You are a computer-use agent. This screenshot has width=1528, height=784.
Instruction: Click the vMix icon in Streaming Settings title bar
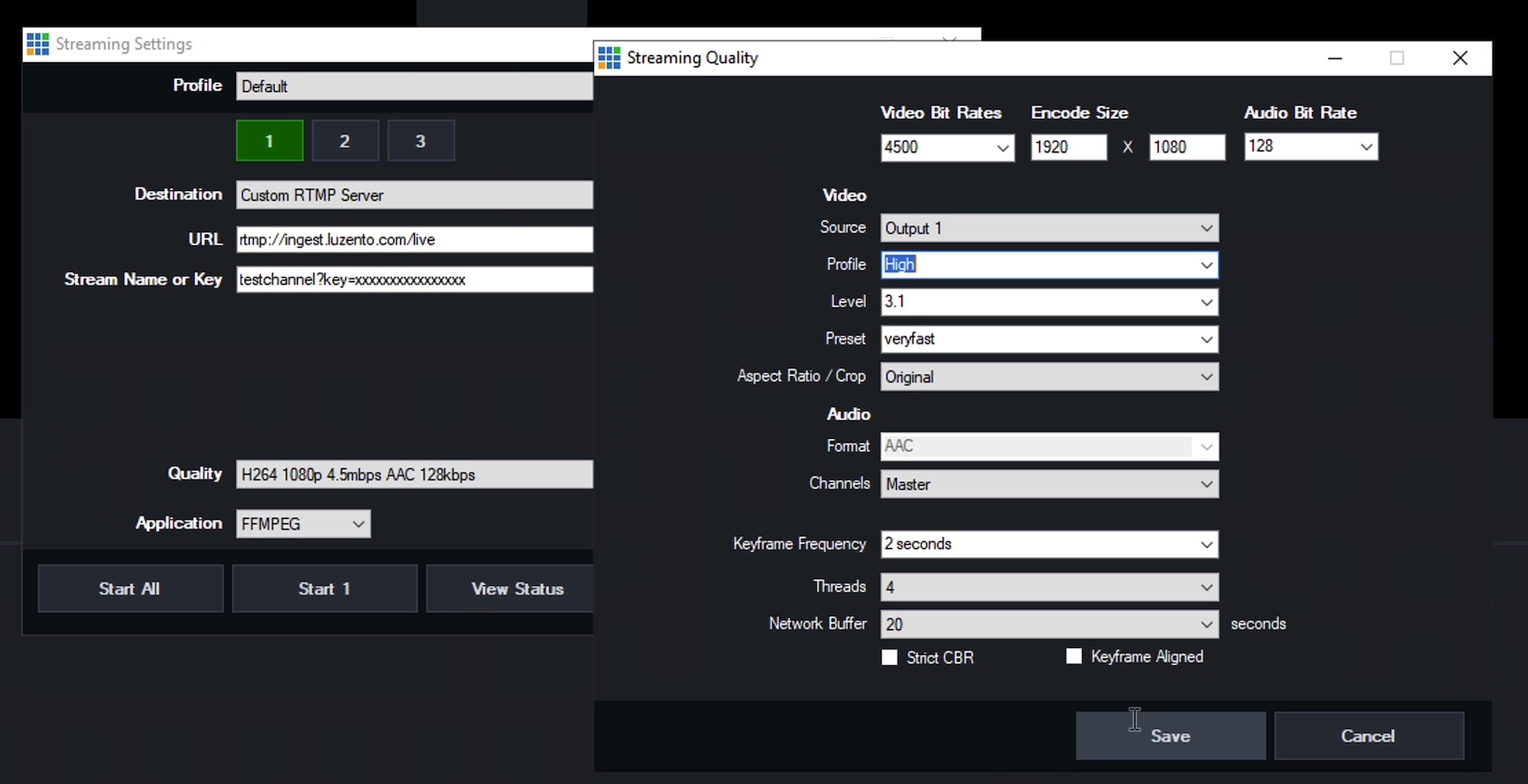[38, 44]
